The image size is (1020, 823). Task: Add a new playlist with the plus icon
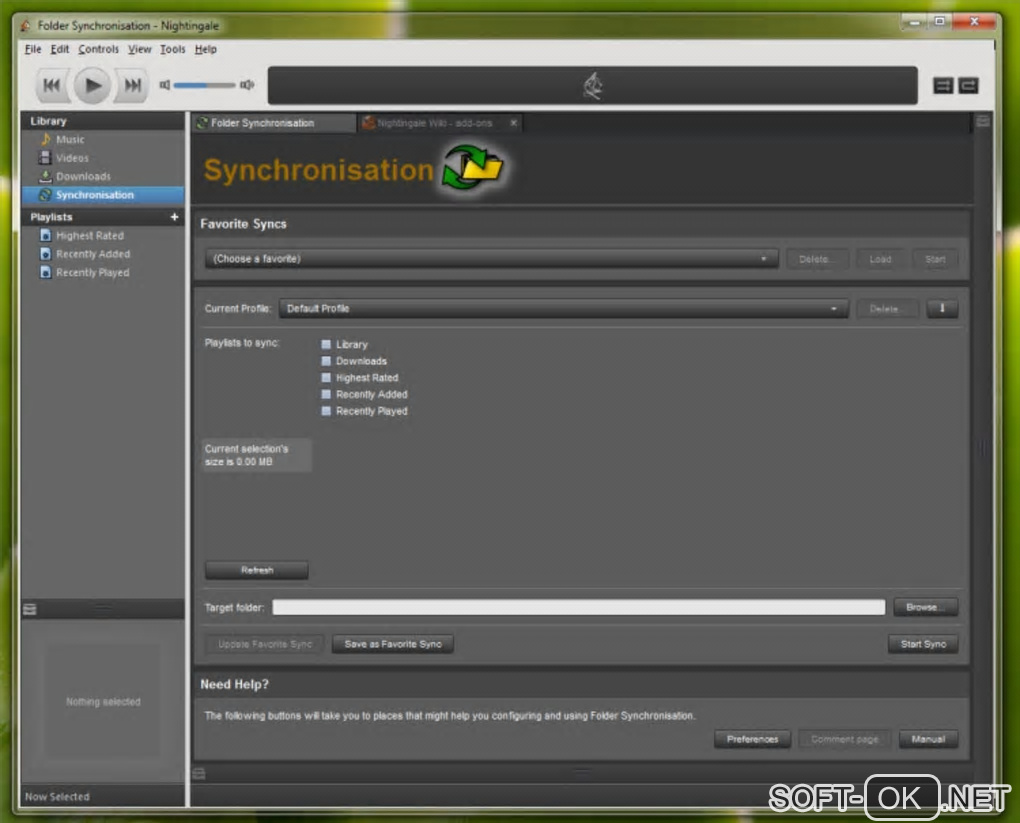coord(174,217)
